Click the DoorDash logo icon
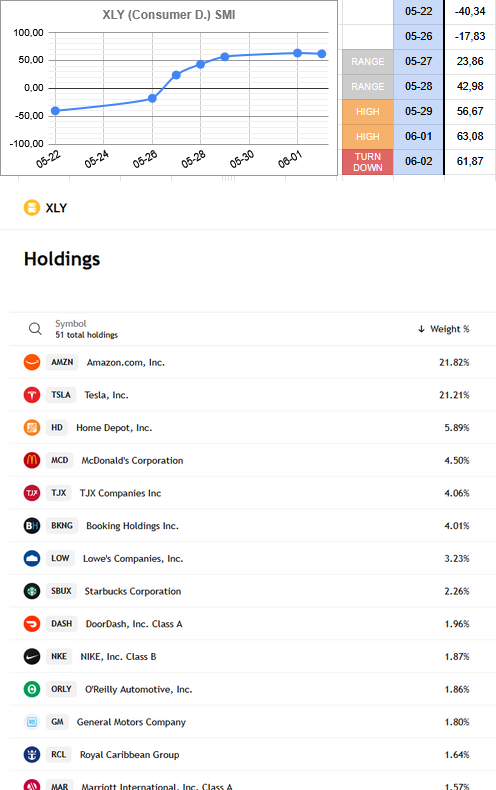The image size is (496, 790). pyautogui.click(x=32, y=624)
